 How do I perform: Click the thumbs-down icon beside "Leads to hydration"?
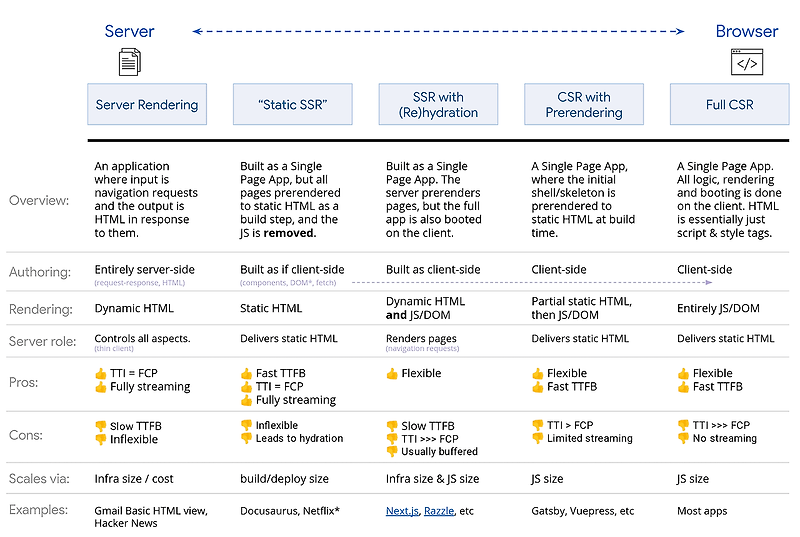pos(247,438)
